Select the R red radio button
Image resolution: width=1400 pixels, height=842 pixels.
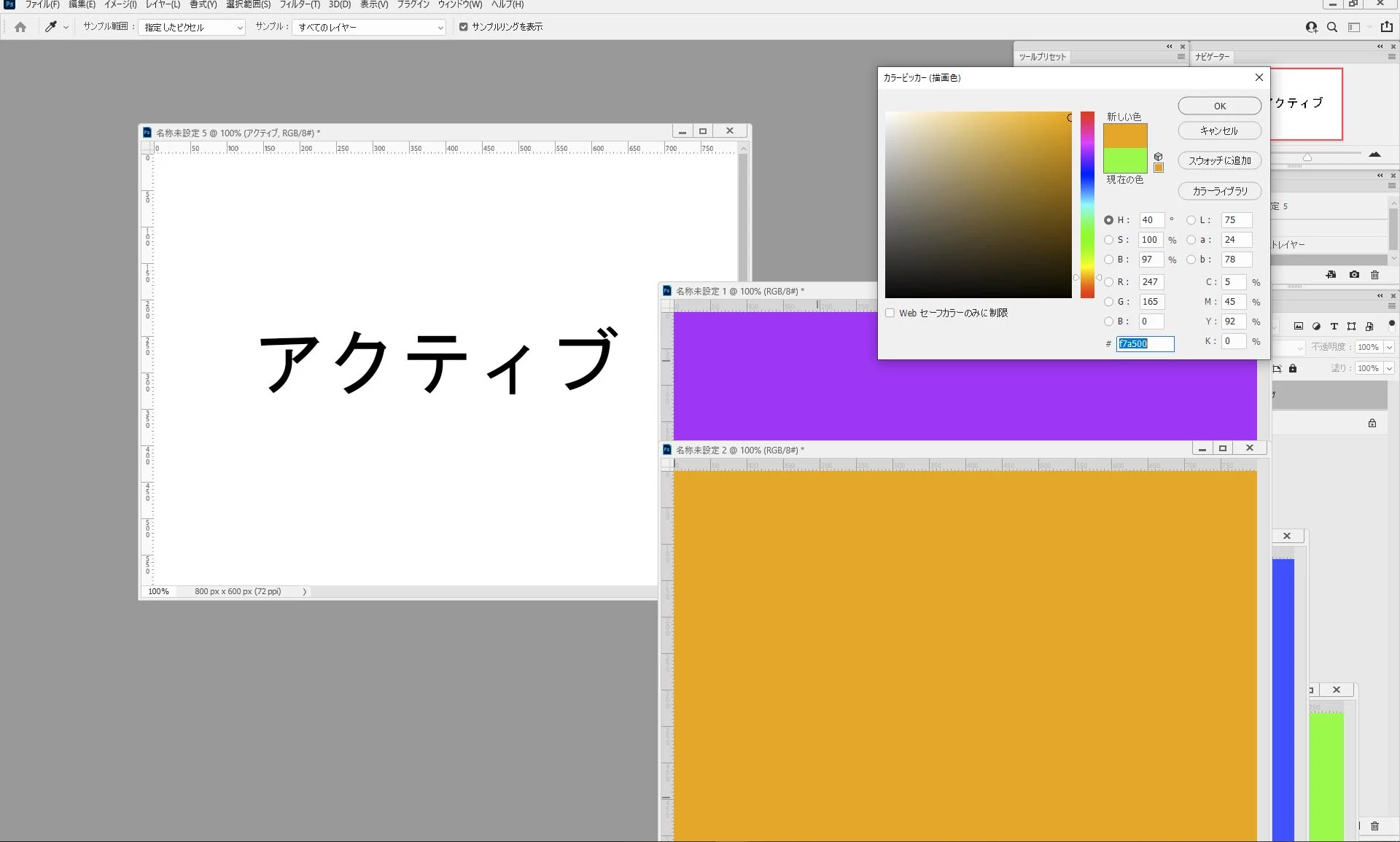click(1108, 282)
